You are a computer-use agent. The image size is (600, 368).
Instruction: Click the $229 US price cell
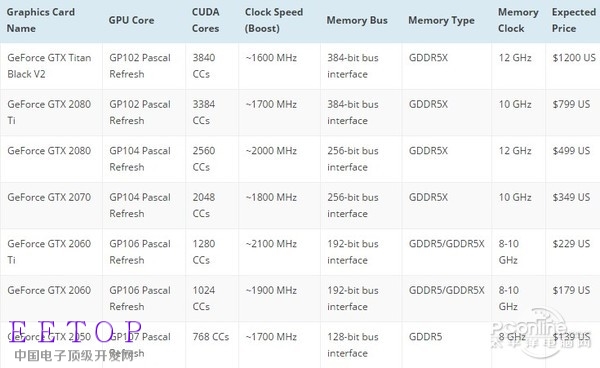pos(571,244)
